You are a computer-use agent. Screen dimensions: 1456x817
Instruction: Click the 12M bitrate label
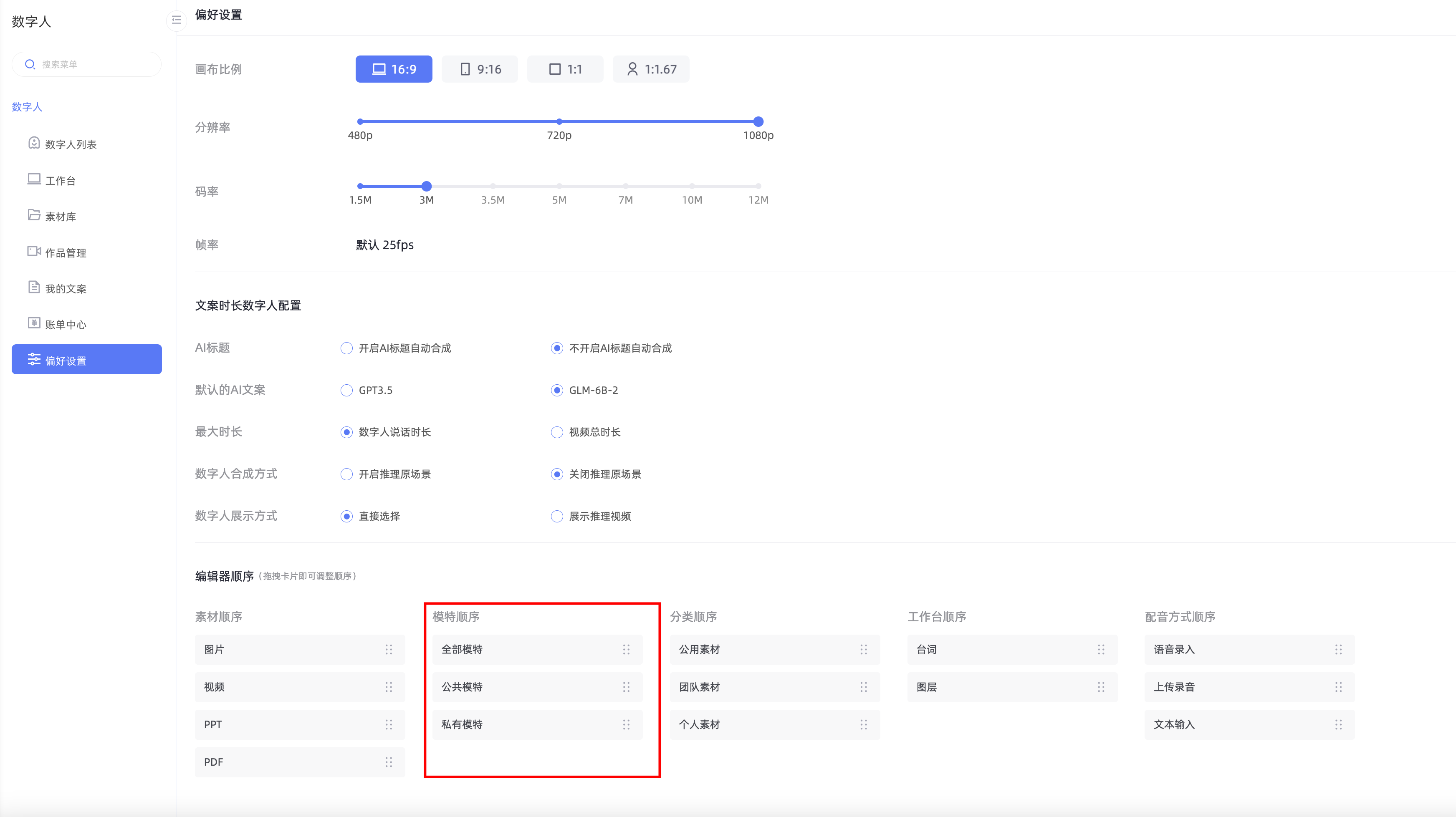[758, 200]
